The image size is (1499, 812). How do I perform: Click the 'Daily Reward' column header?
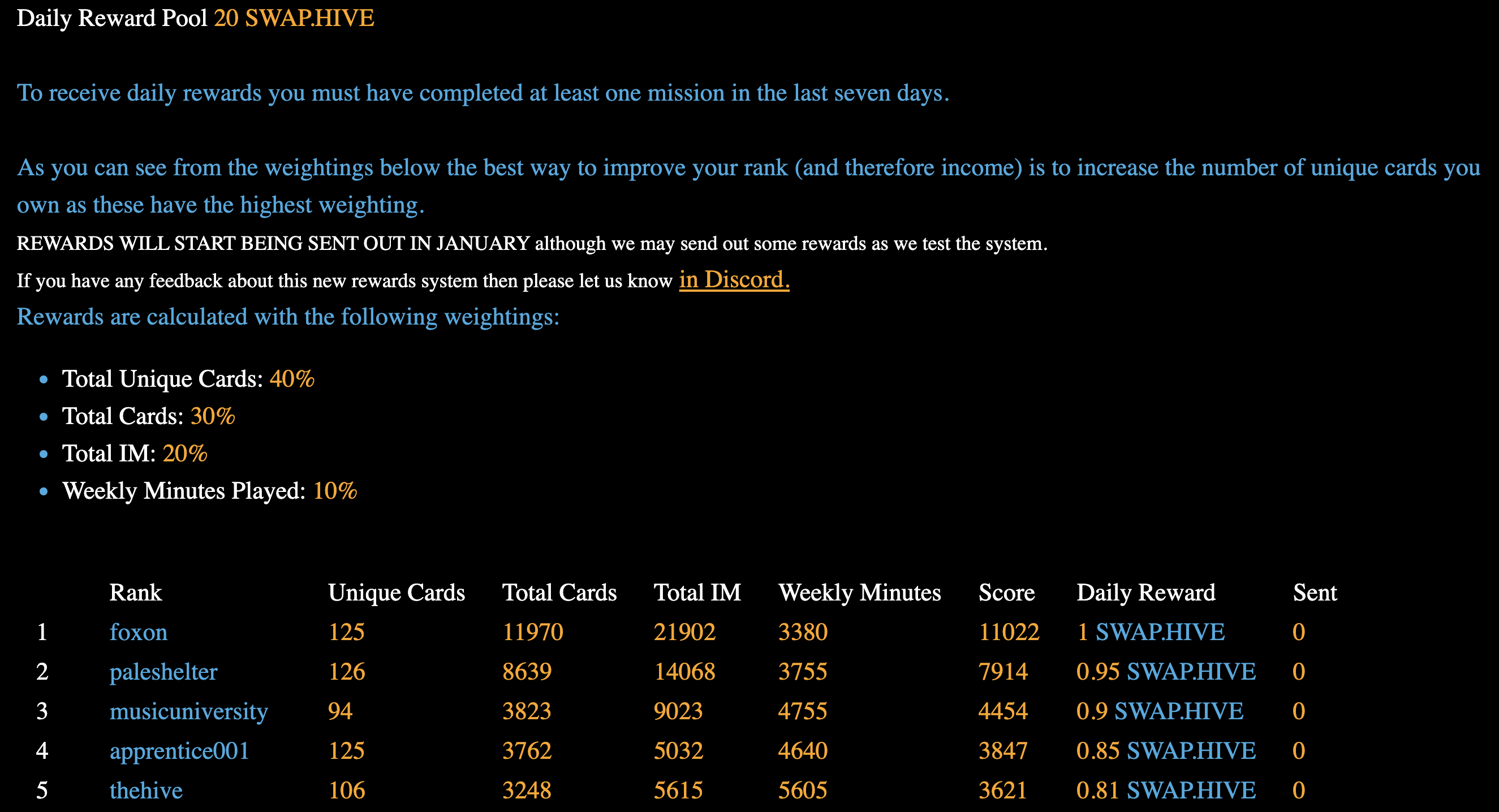(1146, 593)
